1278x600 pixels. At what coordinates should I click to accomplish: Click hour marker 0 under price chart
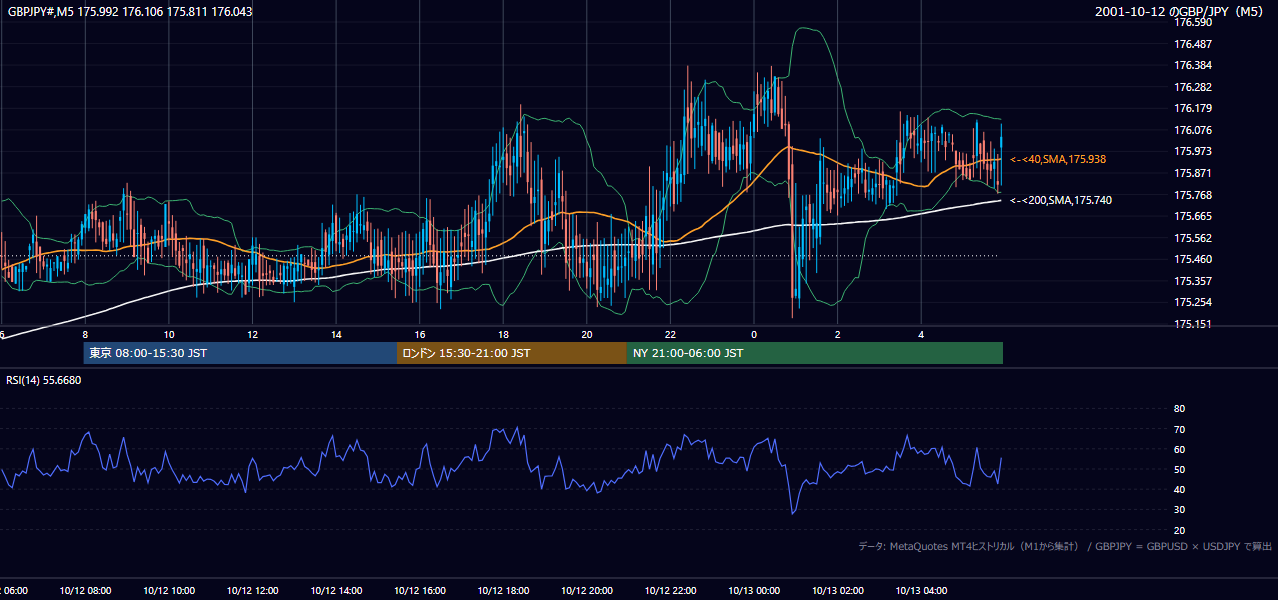tap(753, 334)
